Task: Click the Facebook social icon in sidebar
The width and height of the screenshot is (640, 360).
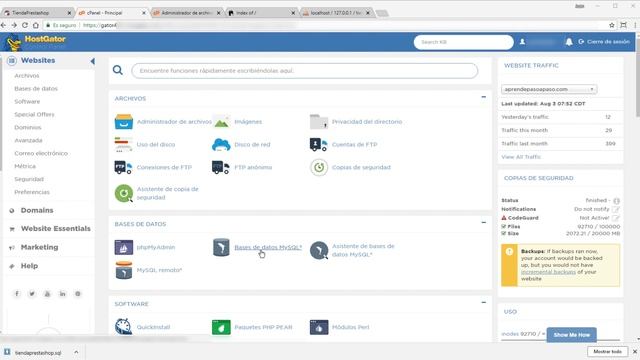Action: point(17,294)
